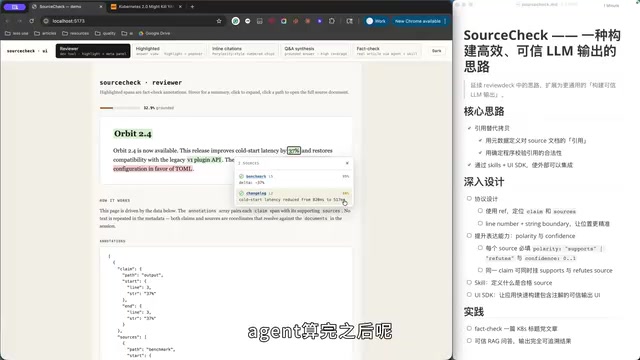Click the sourcecheck · ui logo
Image resolution: width=640 pixels, height=360 pixels.
(27, 51)
